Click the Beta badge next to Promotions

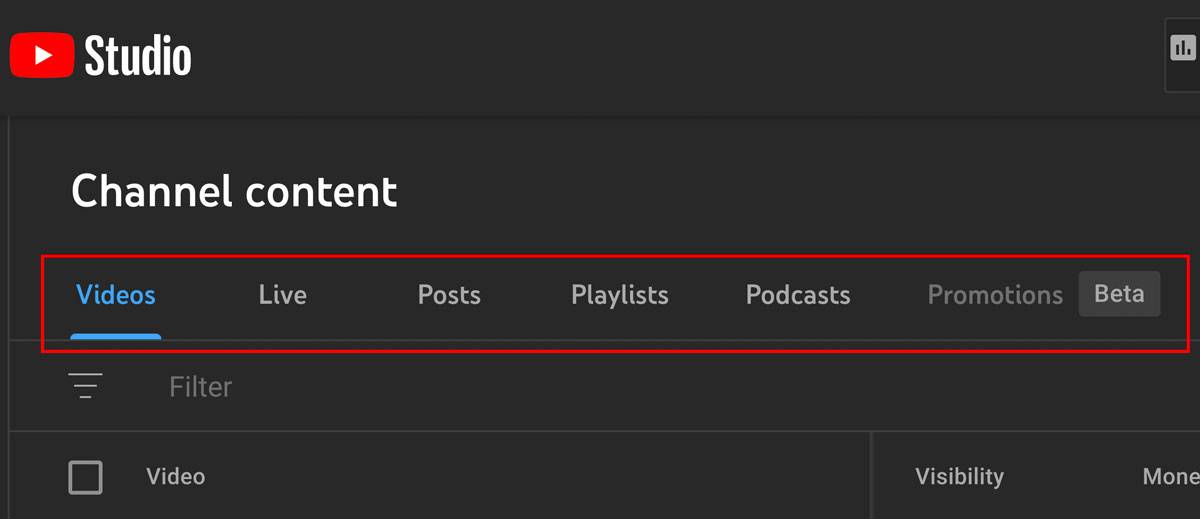[1119, 294]
